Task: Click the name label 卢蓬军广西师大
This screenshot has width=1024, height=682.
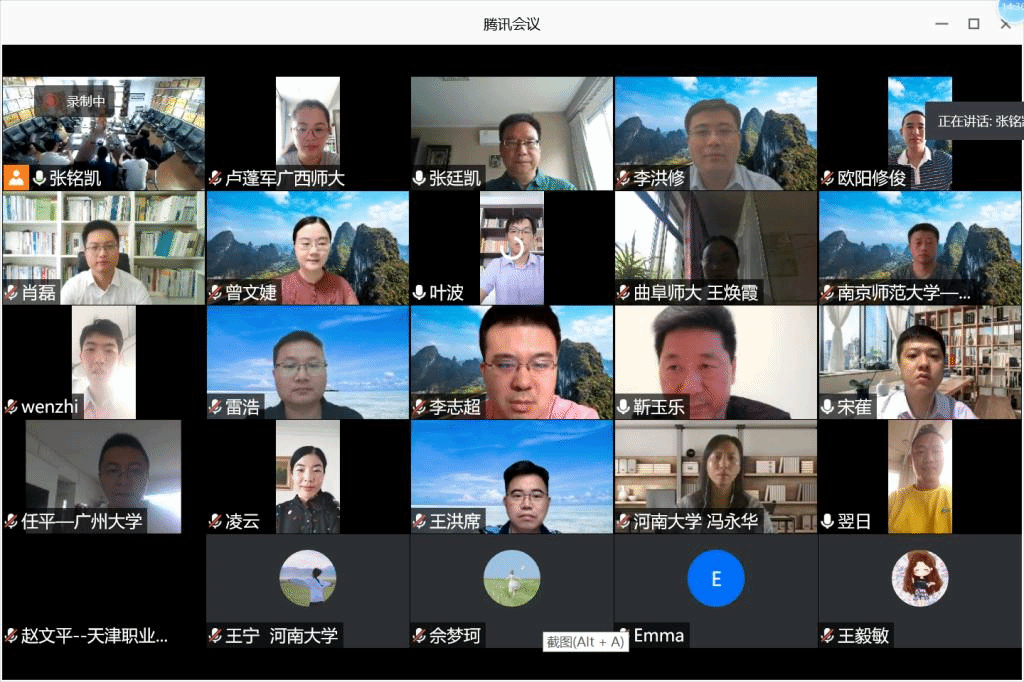Action: 285,178
